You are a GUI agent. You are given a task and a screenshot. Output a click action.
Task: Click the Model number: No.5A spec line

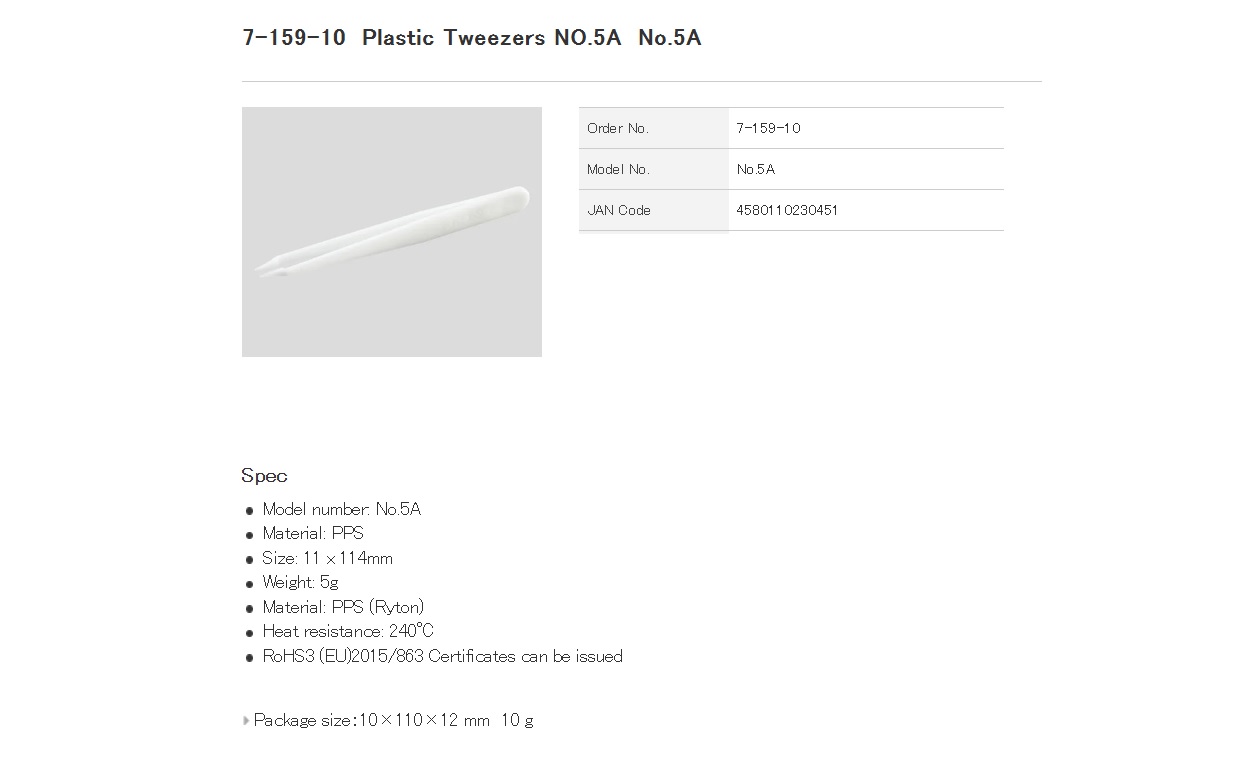click(x=341, y=509)
